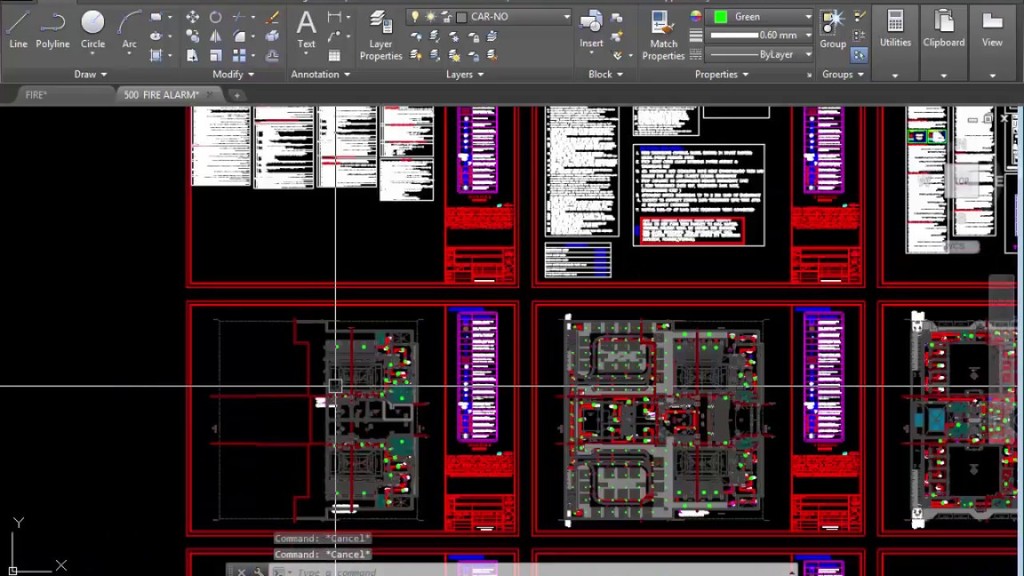The image size is (1024, 576).
Task: Activate the Mirror tool
Action: tap(216, 36)
